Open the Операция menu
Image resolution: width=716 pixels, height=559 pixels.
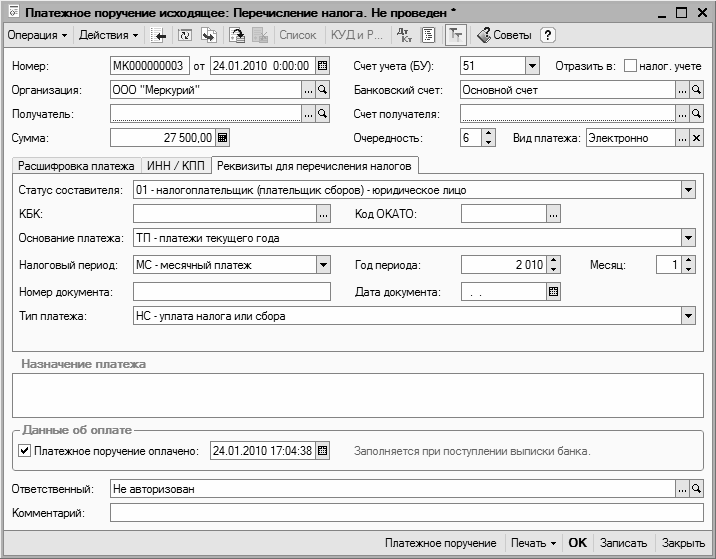pyautogui.click(x=37, y=35)
